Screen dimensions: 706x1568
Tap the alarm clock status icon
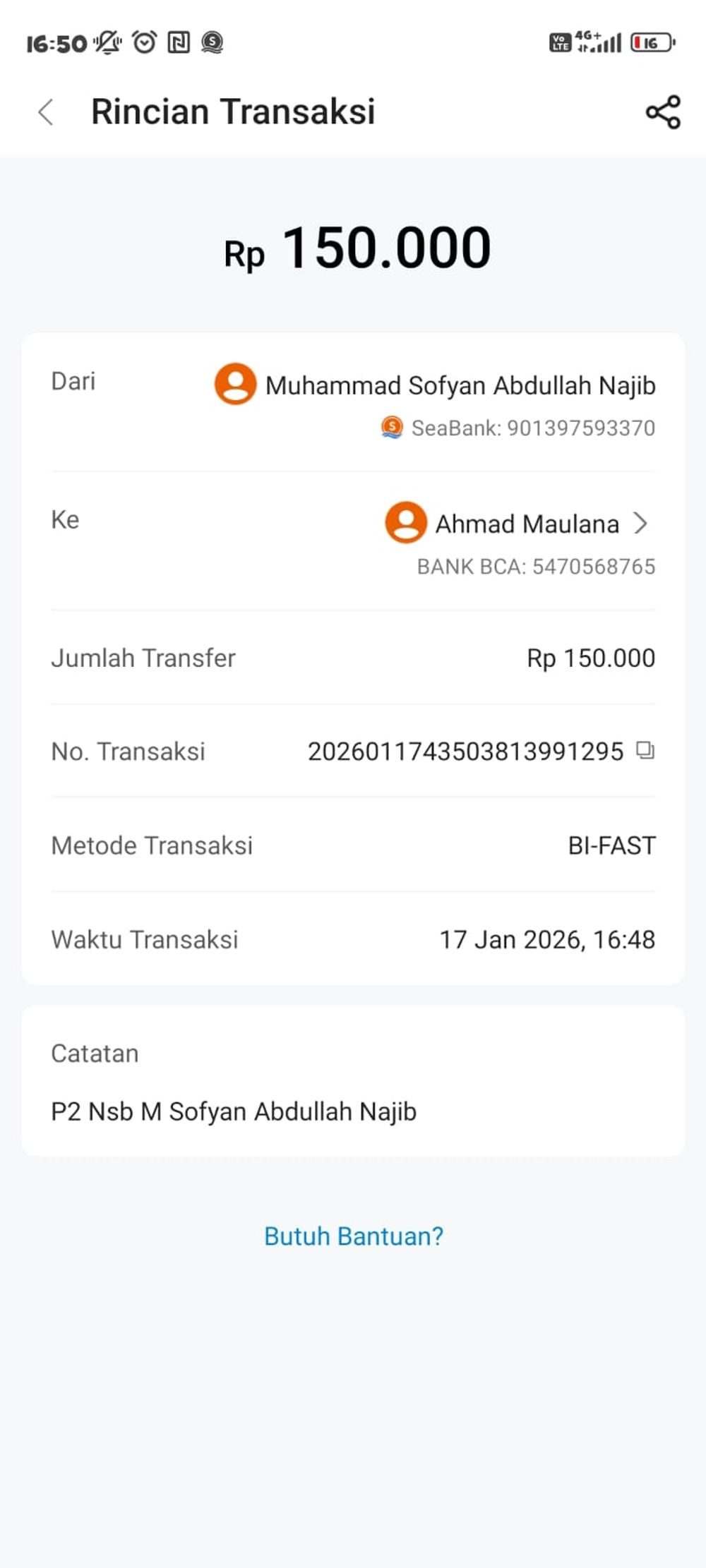[145, 43]
